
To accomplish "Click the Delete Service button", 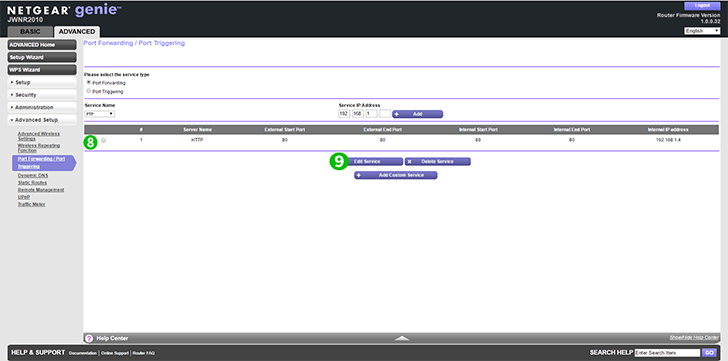I will (x=438, y=161).
